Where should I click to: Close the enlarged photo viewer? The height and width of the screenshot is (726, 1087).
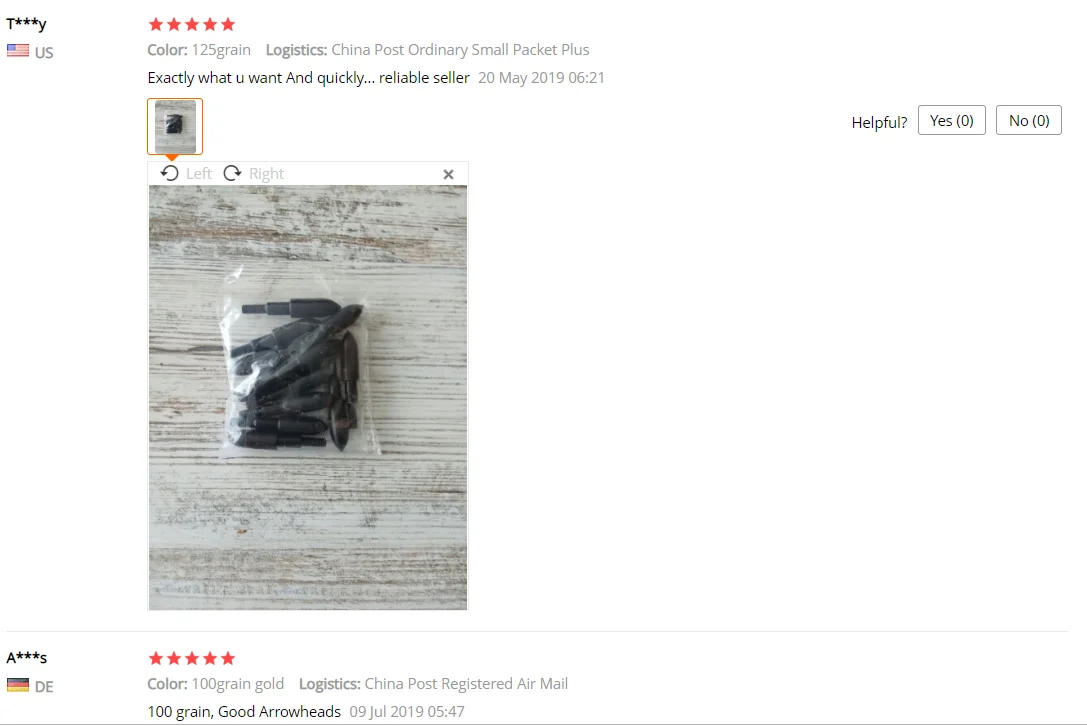coord(449,175)
